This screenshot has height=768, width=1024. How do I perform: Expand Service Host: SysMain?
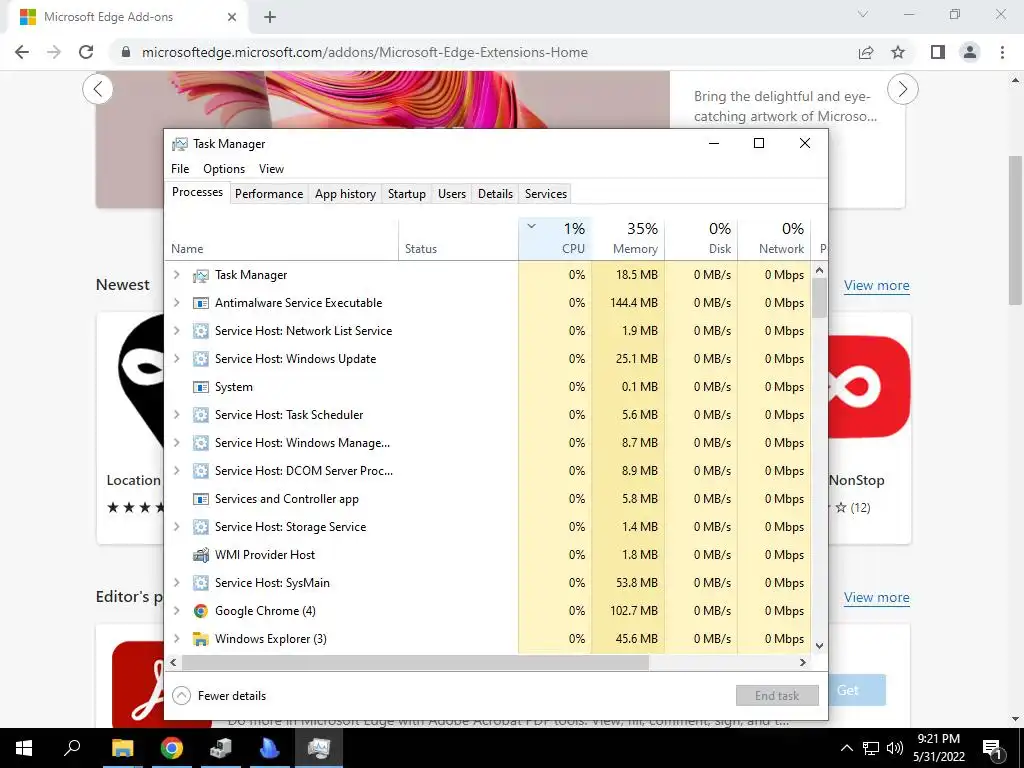(176, 583)
